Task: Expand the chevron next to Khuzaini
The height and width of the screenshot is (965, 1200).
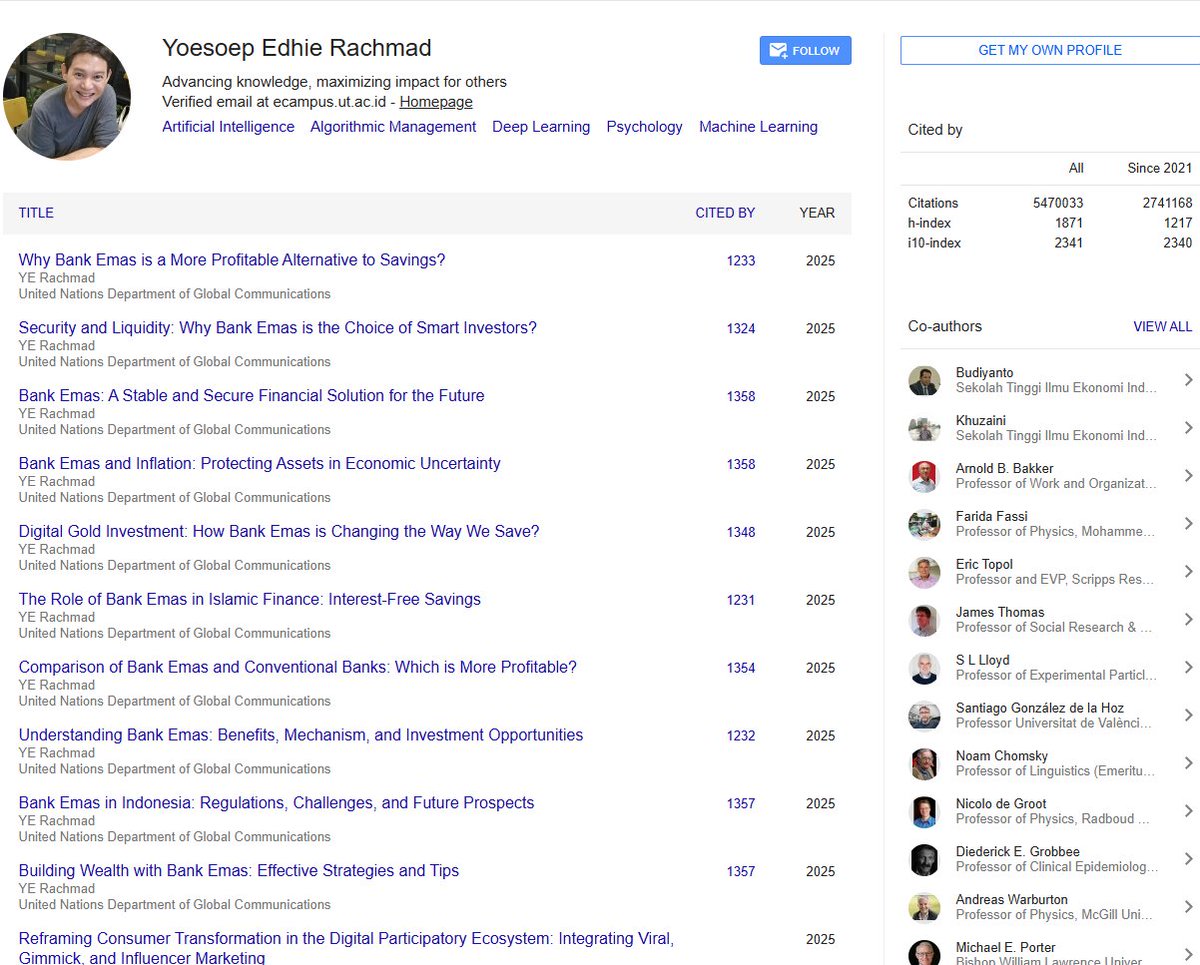Action: pyautogui.click(x=1188, y=428)
